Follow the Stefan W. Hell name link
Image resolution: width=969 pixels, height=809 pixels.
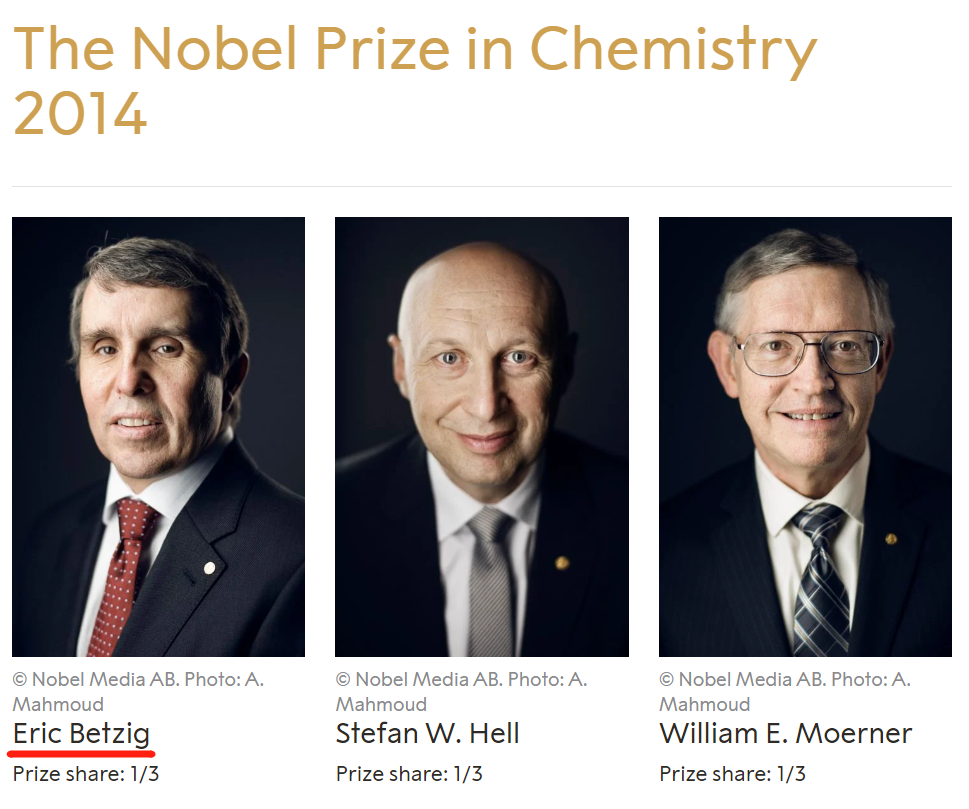[x=427, y=733]
